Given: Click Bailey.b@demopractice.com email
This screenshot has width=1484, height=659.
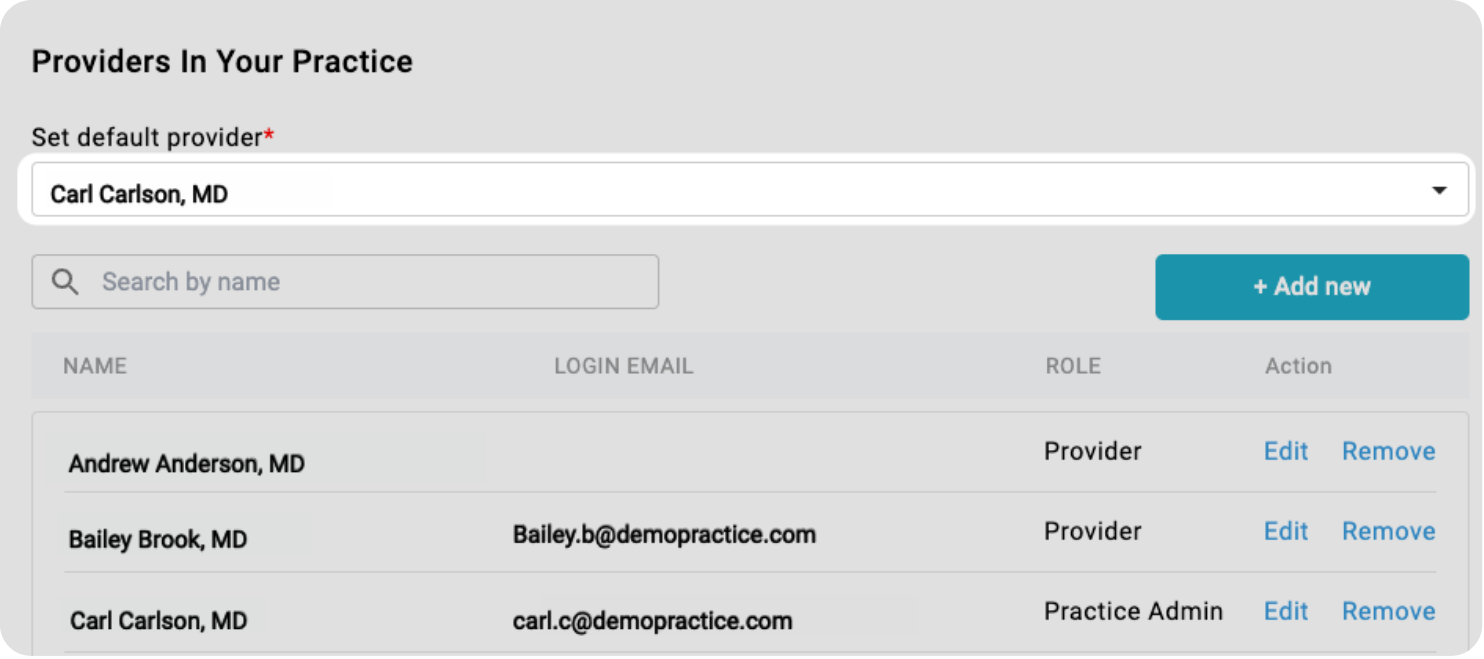Looking at the screenshot, I should [664, 535].
